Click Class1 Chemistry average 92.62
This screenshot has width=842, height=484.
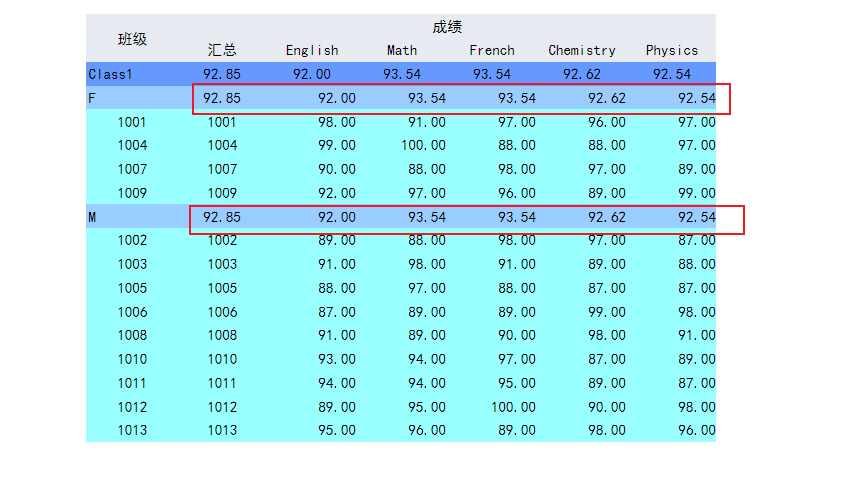(582, 74)
